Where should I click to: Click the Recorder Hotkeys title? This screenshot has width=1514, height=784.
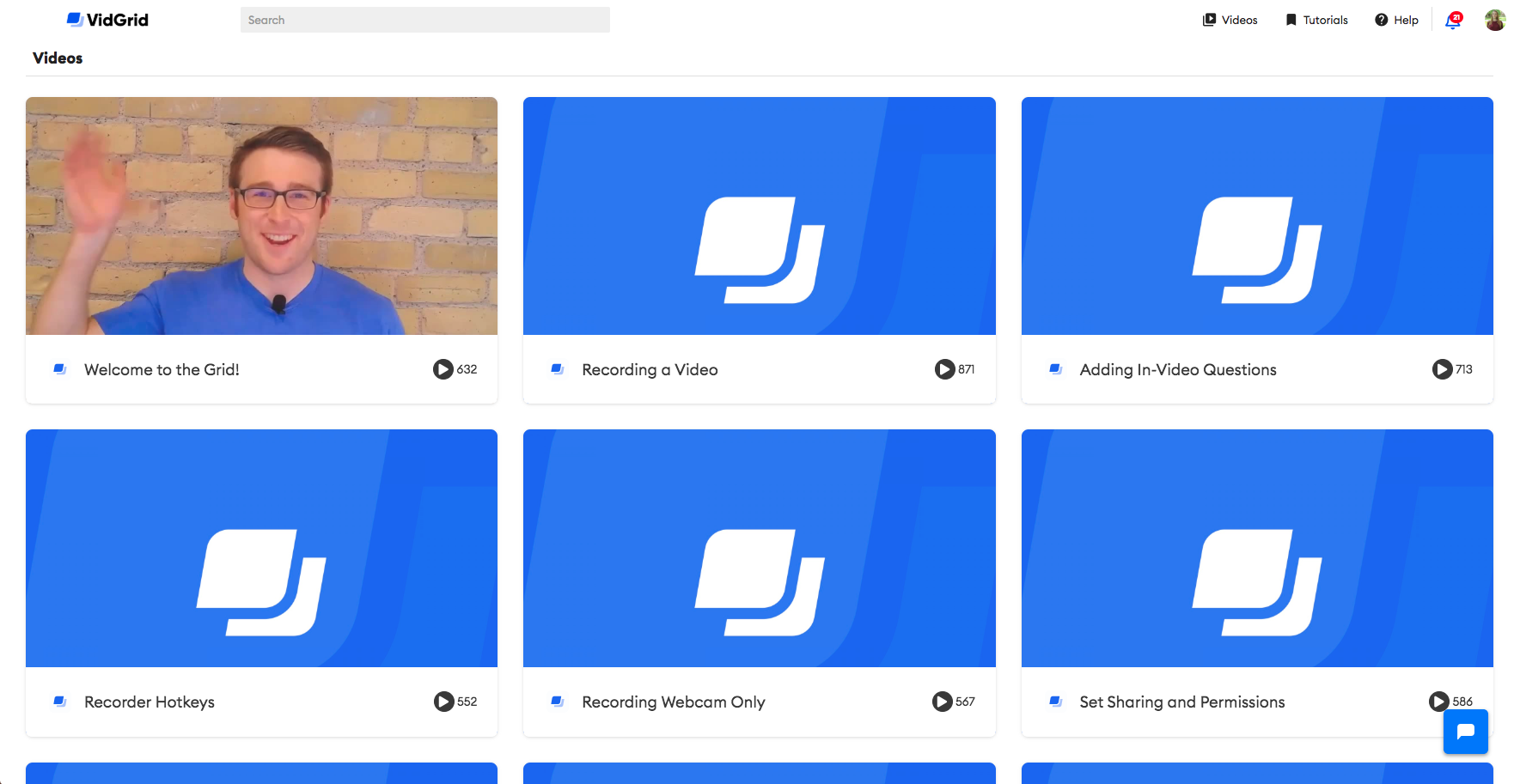pos(150,702)
